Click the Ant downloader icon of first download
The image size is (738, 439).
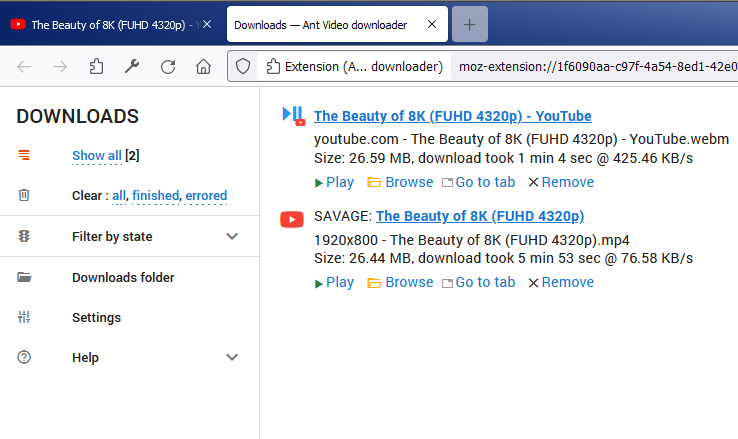click(x=294, y=116)
